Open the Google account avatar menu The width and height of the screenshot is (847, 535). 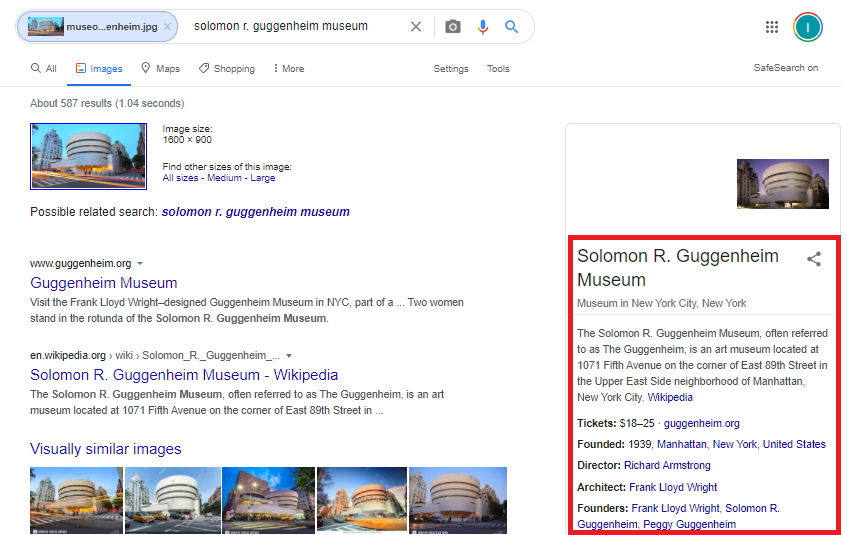point(808,26)
